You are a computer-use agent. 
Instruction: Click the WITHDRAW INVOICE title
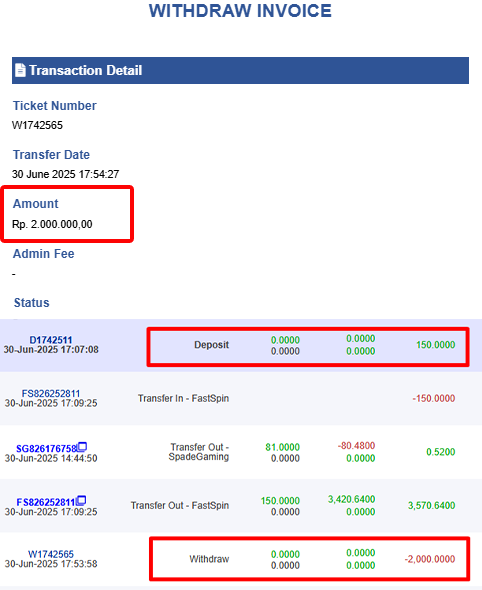click(240, 11)
